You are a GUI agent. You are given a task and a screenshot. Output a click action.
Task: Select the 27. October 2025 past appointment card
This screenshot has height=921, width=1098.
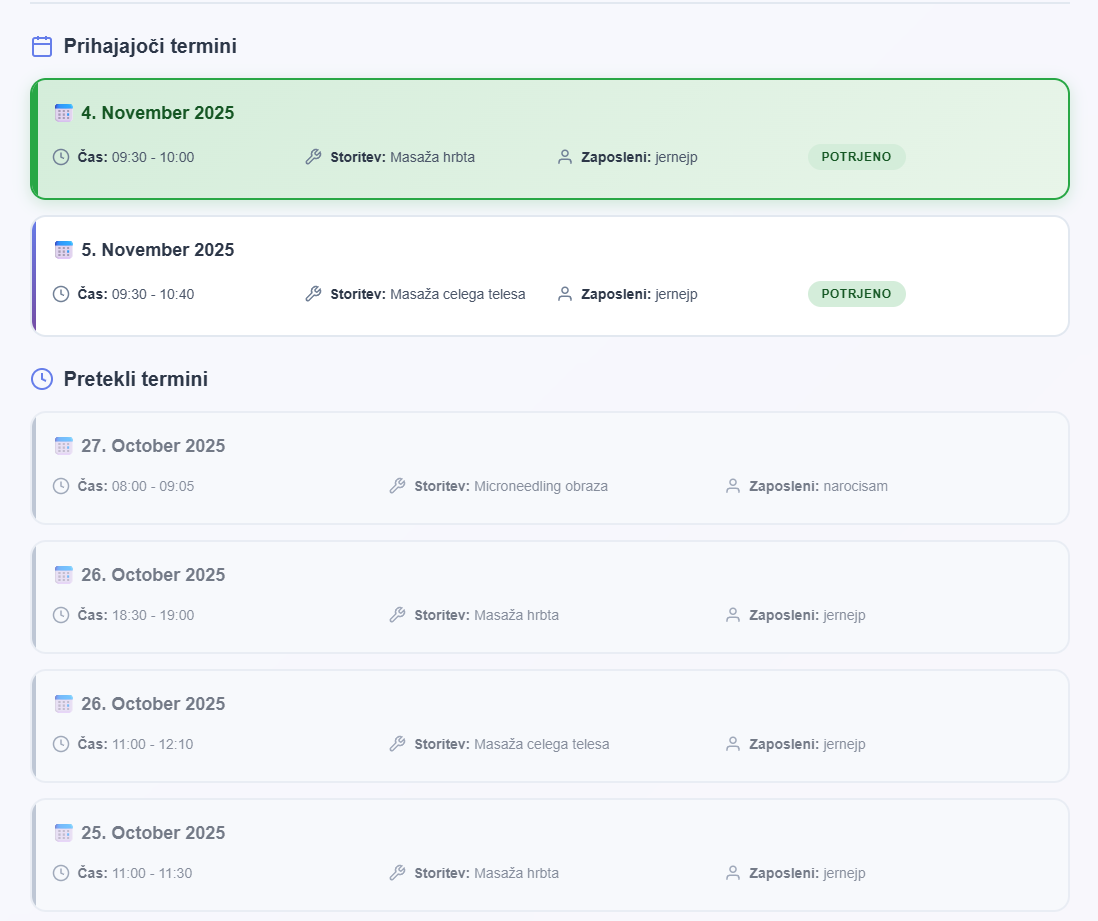pyautogui.click(x=550, y=467)
